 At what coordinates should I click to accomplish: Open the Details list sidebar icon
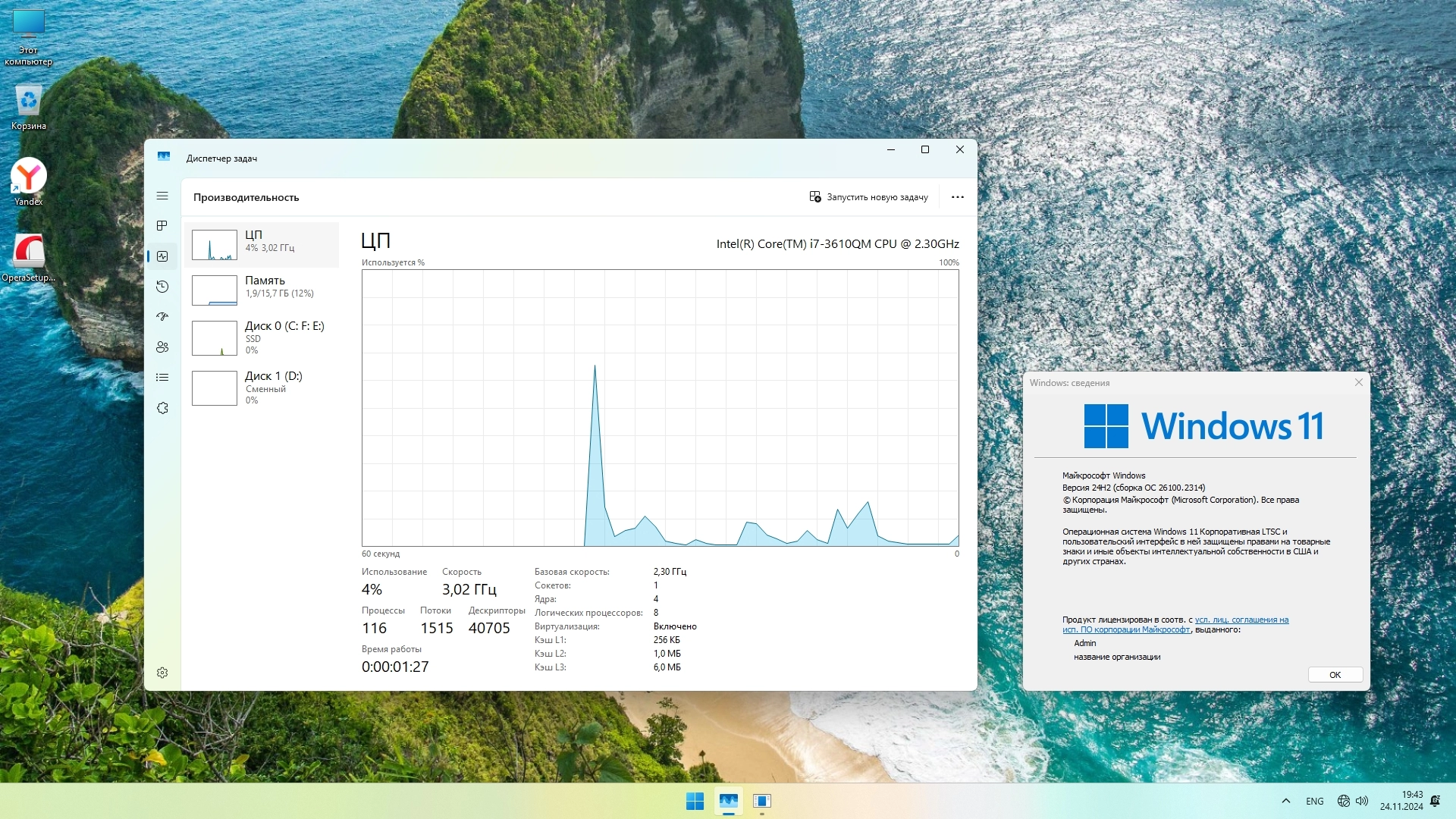click(162, 378)
